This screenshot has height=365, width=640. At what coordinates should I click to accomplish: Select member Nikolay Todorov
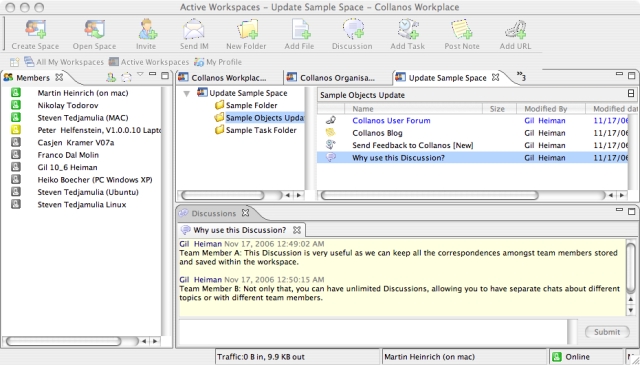(x=68, y=105)
